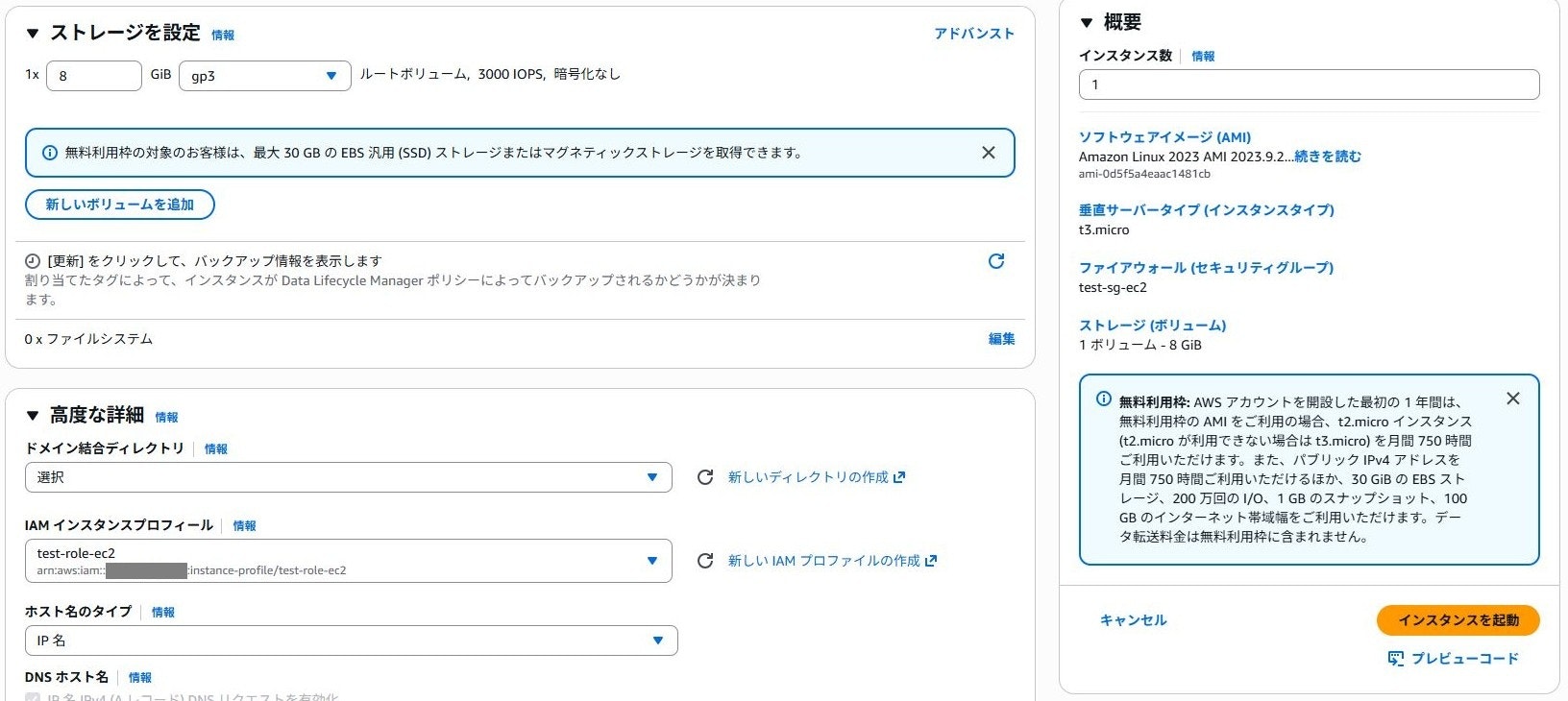Screen dimensions: 1568x701
Task: Open the ホスト名のタイプ IP 名 dropdown
Action: pos(351,641)
